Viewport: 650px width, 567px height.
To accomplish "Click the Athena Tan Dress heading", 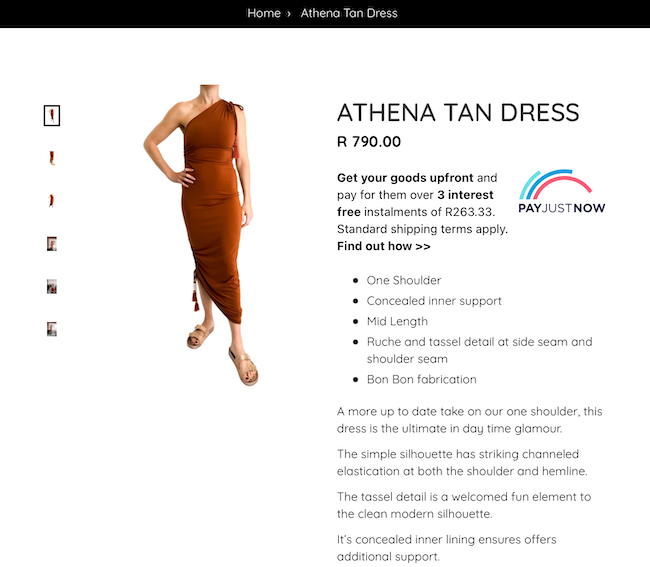I will pos(458,113).
